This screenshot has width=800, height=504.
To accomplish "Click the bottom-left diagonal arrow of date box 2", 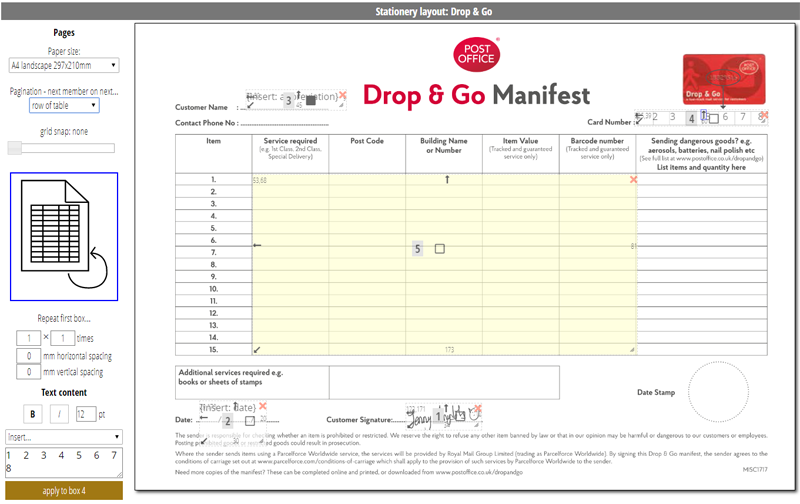I will point(204,441).
